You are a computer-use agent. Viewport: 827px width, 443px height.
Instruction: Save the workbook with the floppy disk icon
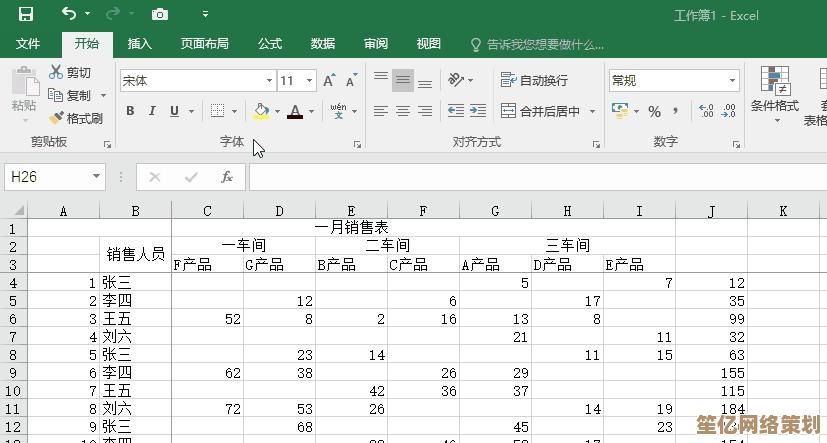25,14
